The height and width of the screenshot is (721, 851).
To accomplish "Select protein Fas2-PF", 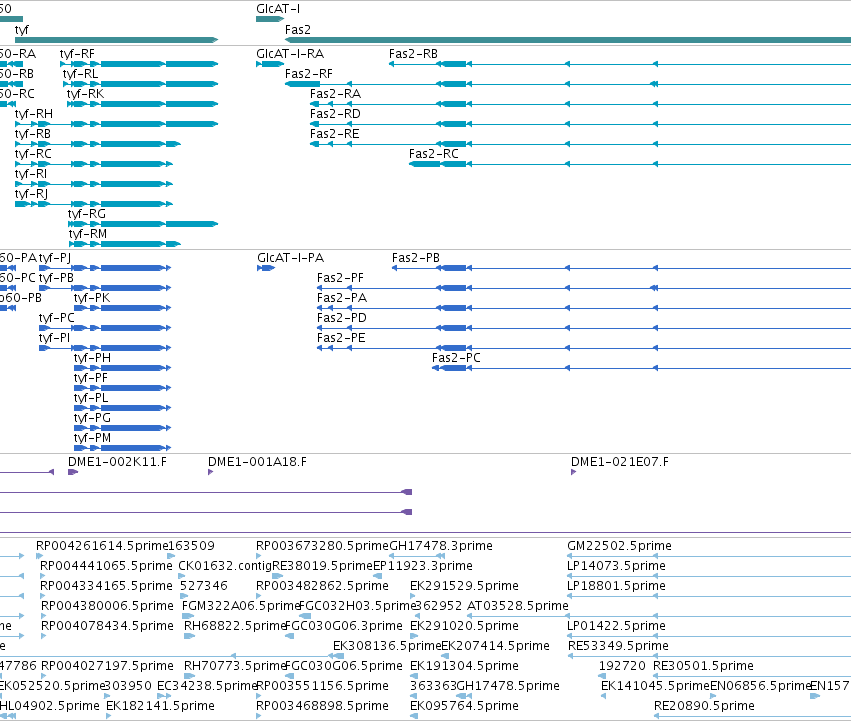I will (x=584, y=288).
